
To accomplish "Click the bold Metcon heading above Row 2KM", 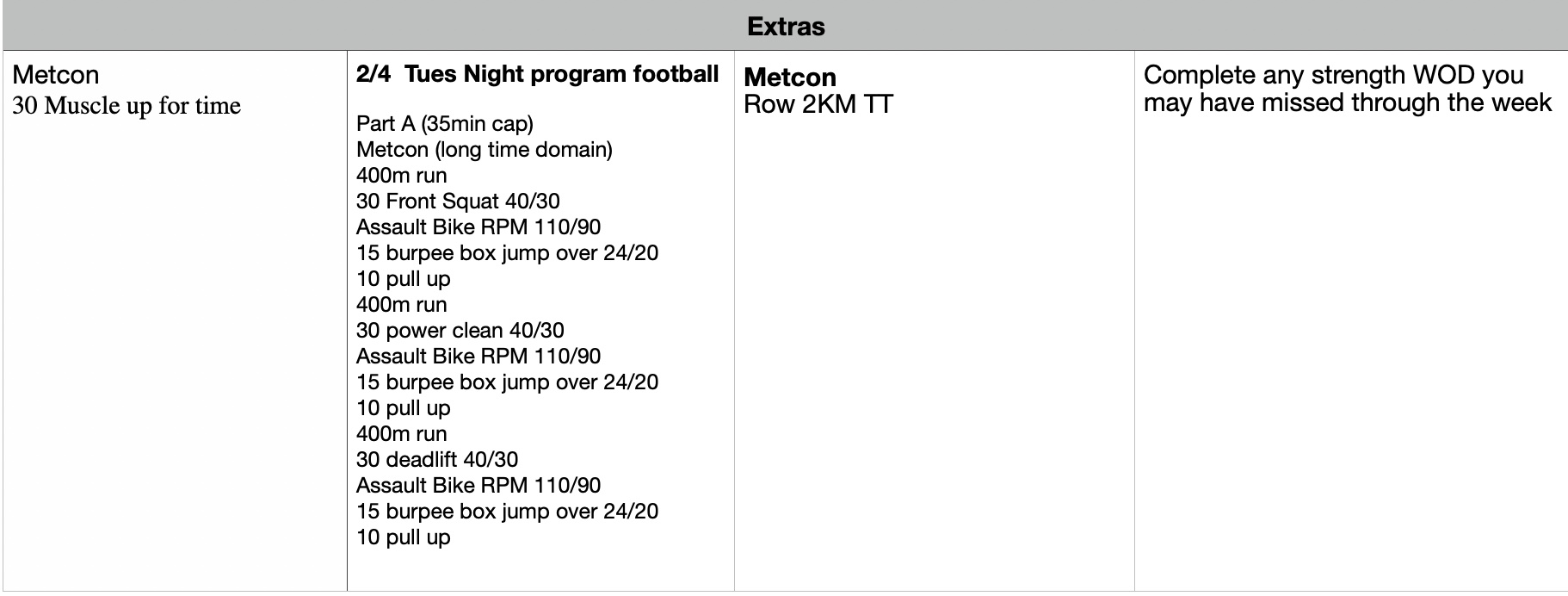I will pyautogui.click(x=789, y=78).
